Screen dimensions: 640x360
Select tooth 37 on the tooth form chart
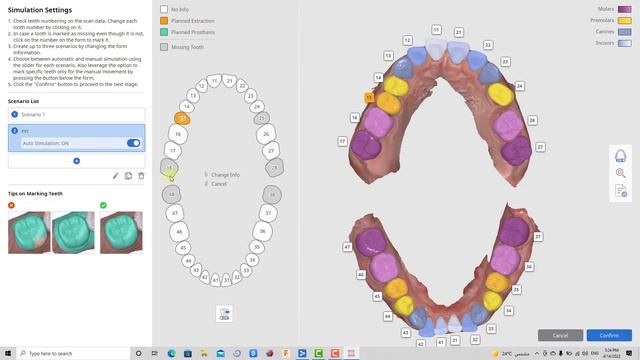click(268, 213)
